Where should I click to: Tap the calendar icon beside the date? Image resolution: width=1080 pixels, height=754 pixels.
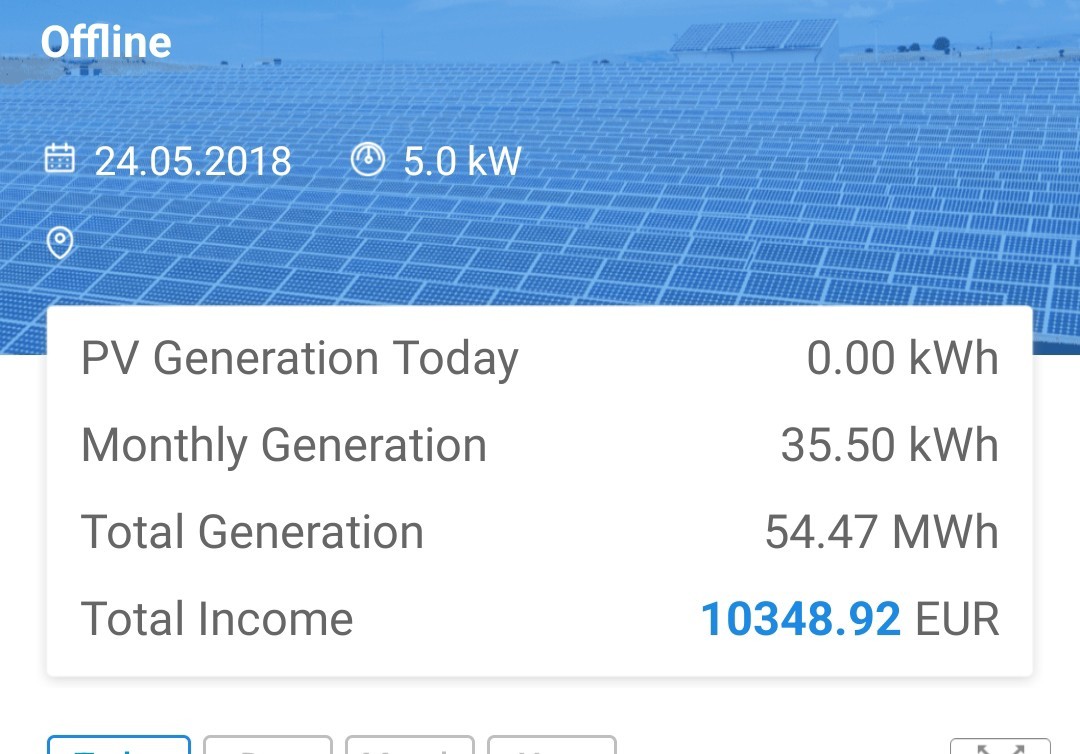59,158
